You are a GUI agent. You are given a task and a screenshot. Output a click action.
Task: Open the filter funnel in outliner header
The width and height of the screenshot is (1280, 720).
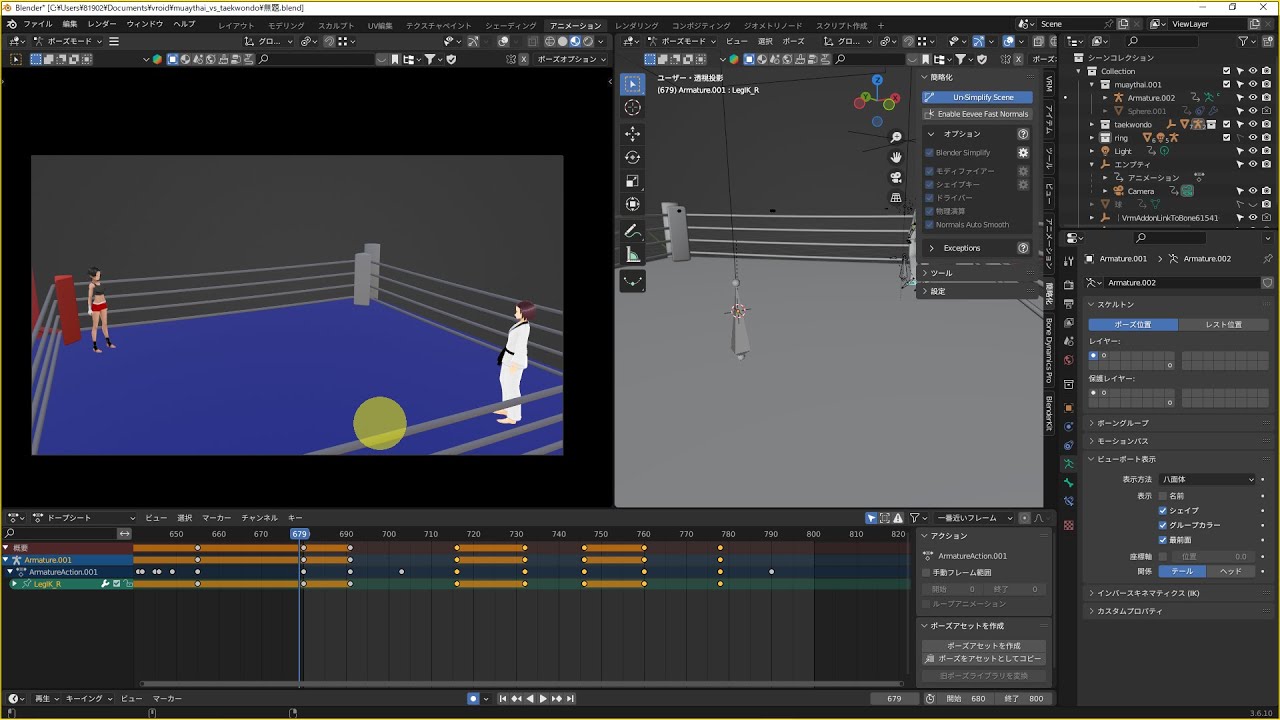1244,41
